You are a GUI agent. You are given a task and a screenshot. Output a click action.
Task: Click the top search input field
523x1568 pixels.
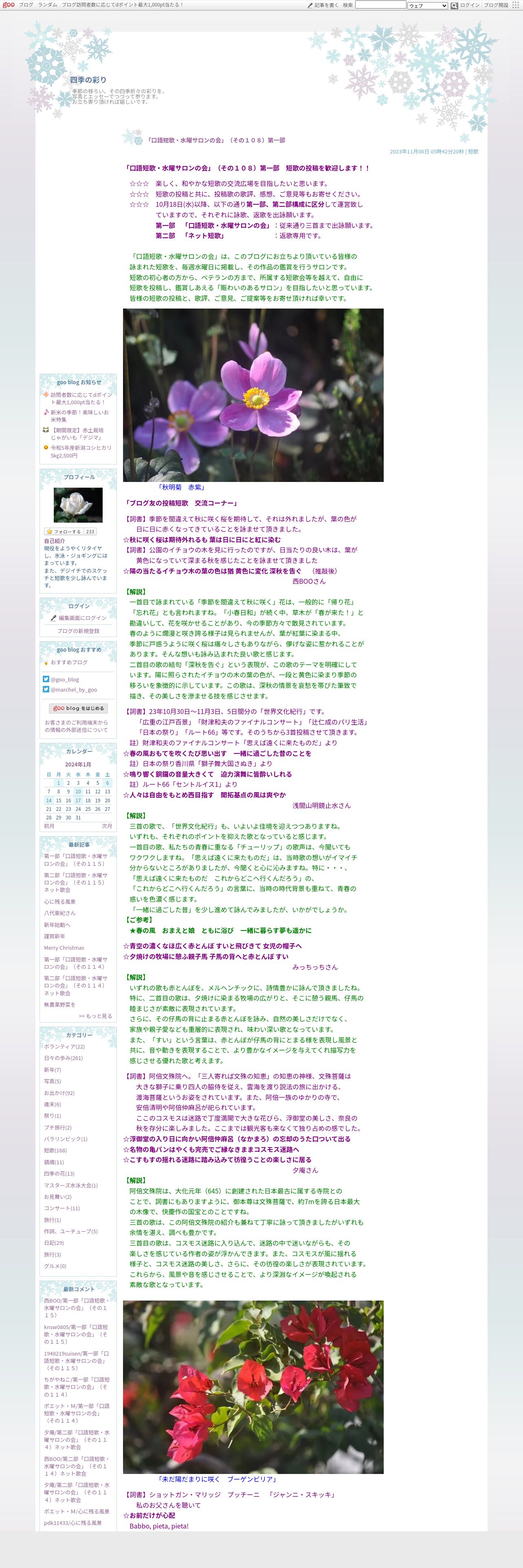pos(380,5)
